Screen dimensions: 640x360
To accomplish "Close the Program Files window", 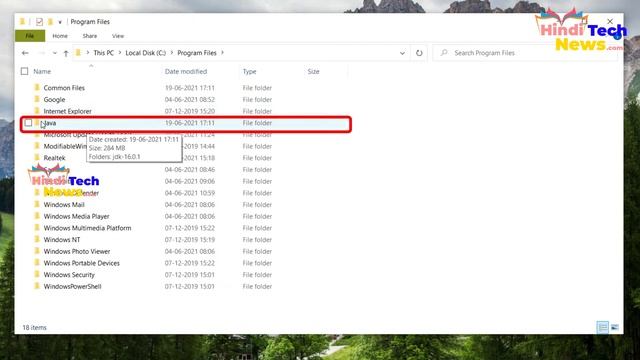I will click(610, 21).
